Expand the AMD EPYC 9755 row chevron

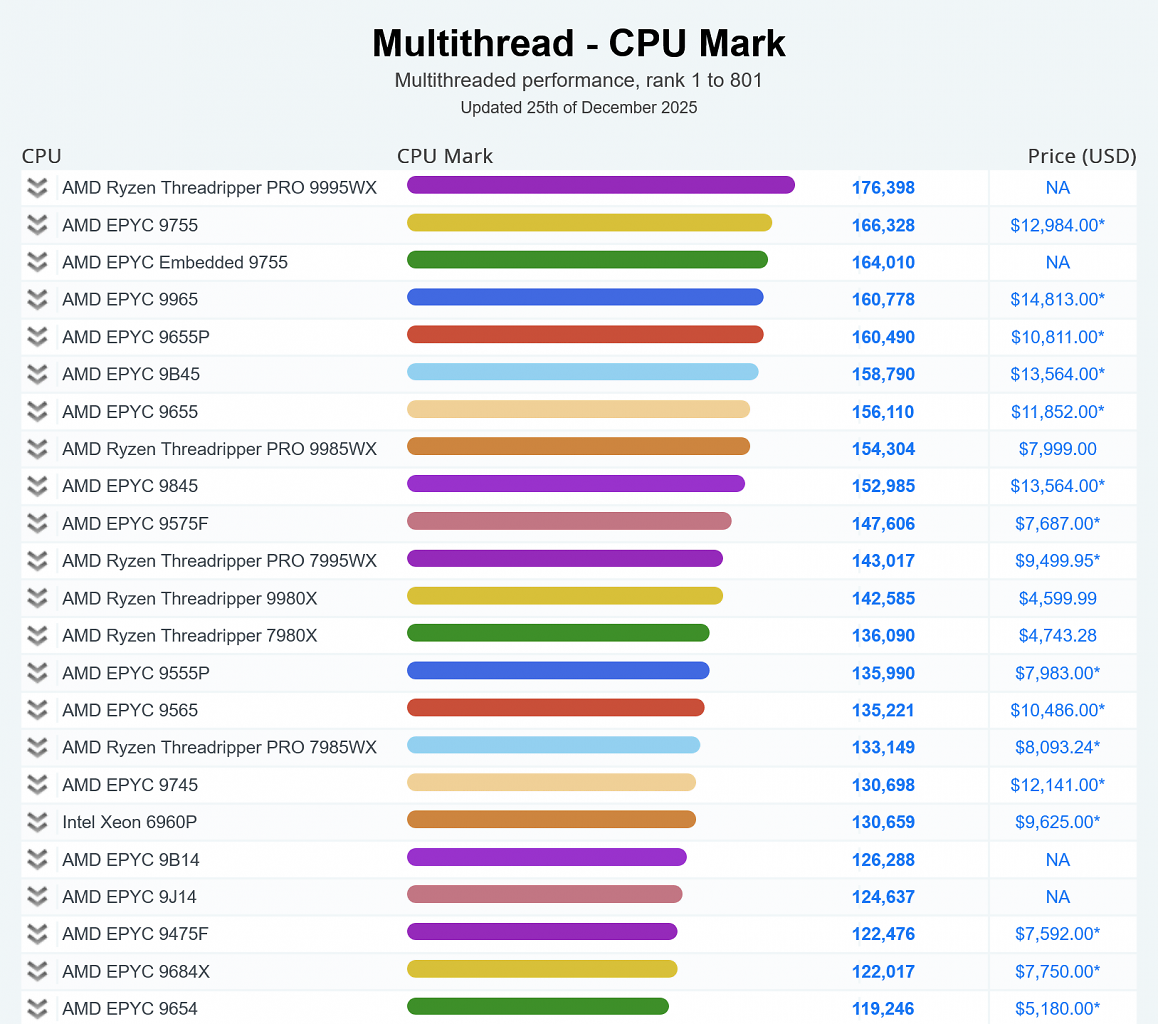point(37,225)
